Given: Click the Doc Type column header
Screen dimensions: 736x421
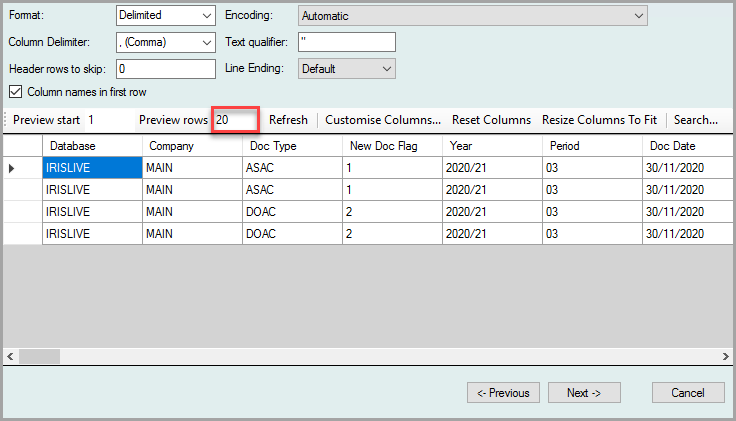Looking at the screenshot, I should (292, 146).
